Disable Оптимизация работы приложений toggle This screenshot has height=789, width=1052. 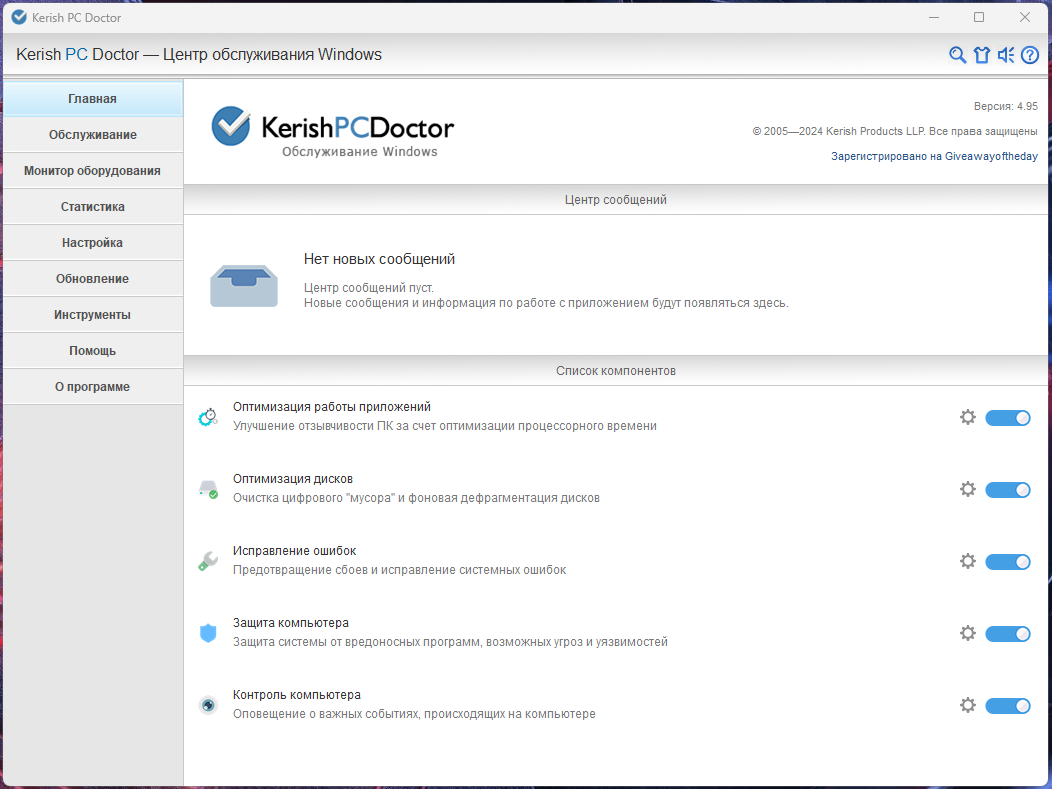[1008, 418]
